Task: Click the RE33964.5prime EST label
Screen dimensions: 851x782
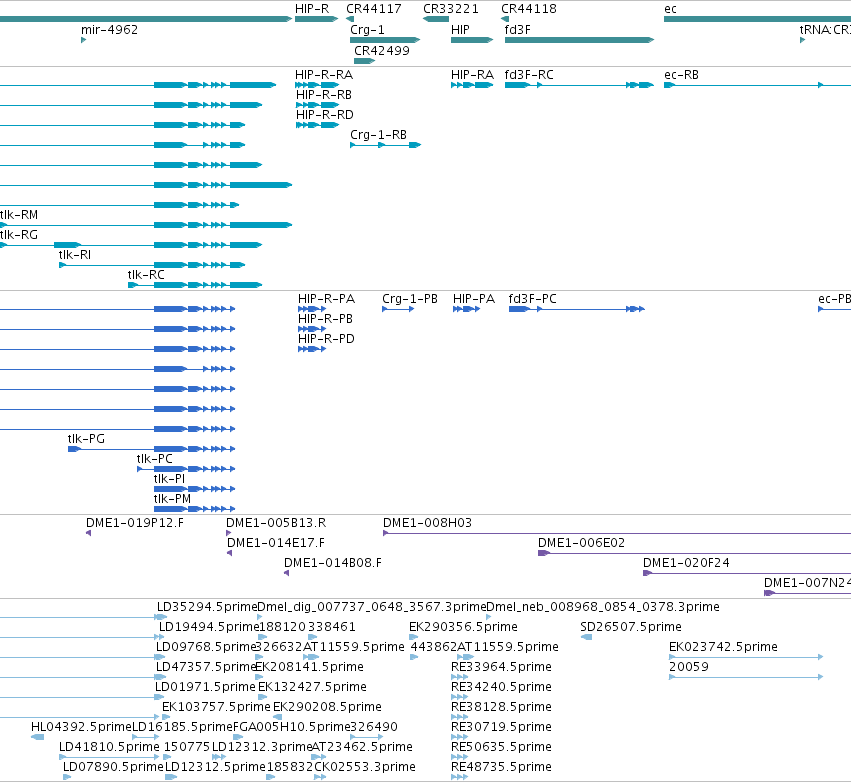Action: pos(501,667)
